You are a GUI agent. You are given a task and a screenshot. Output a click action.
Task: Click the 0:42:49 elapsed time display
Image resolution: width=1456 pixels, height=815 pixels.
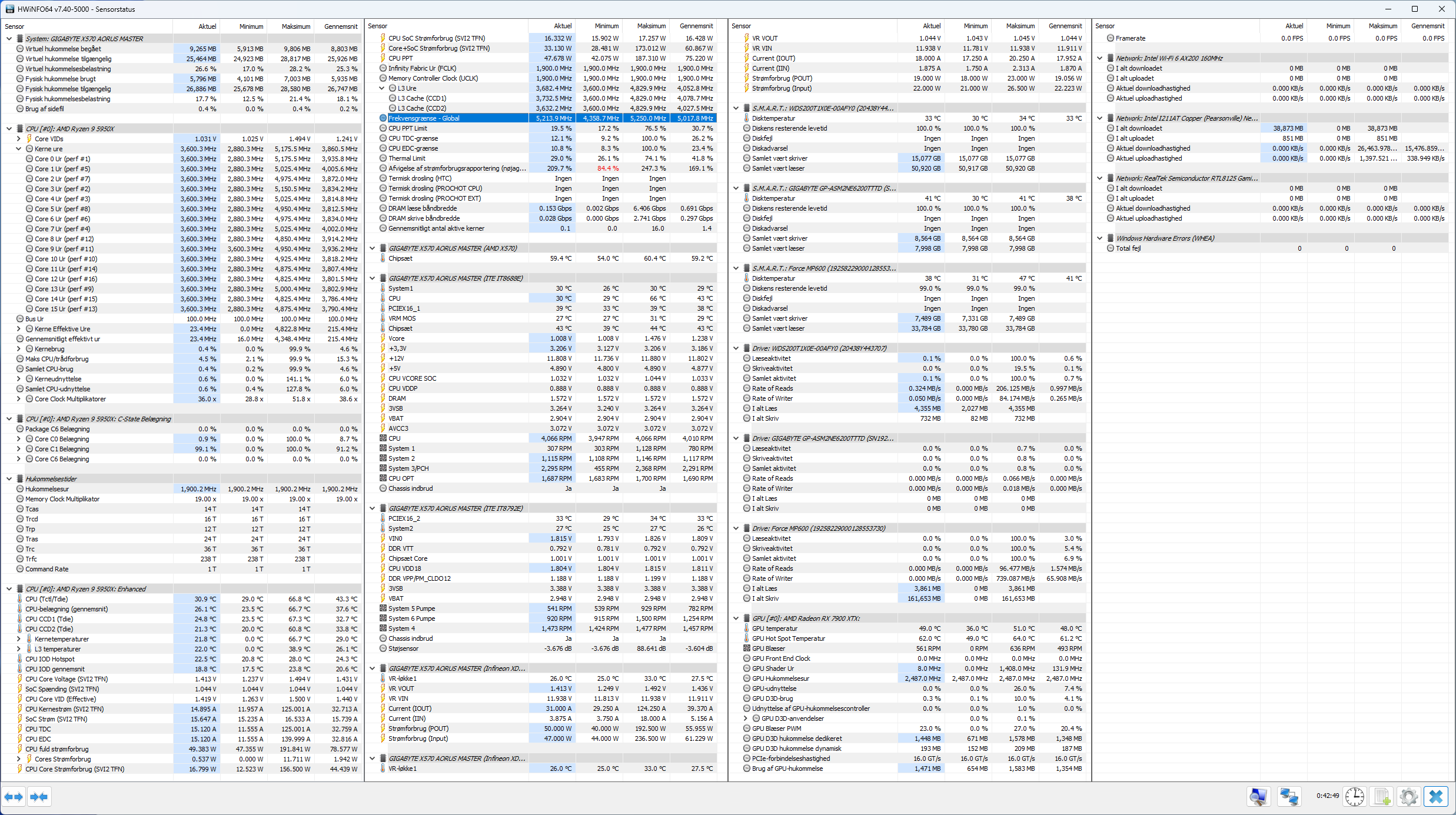[x=1328, y=796]
